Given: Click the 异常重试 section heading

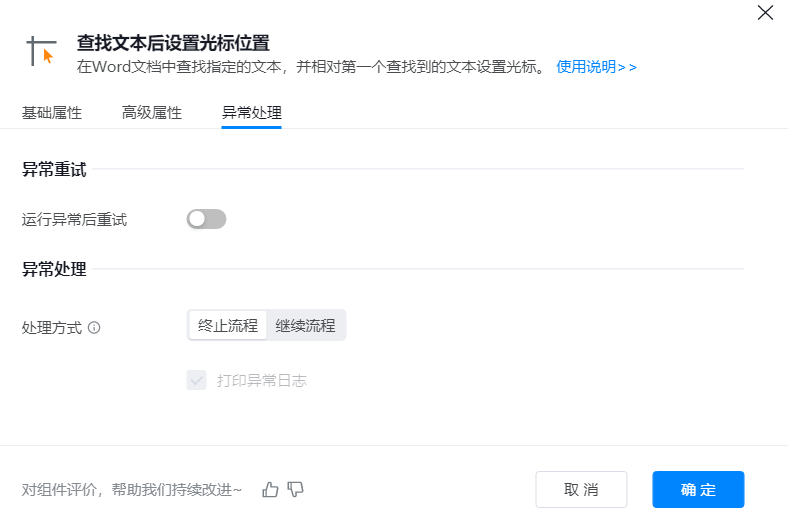Looking at the screenshot, I should pos(54,170).
